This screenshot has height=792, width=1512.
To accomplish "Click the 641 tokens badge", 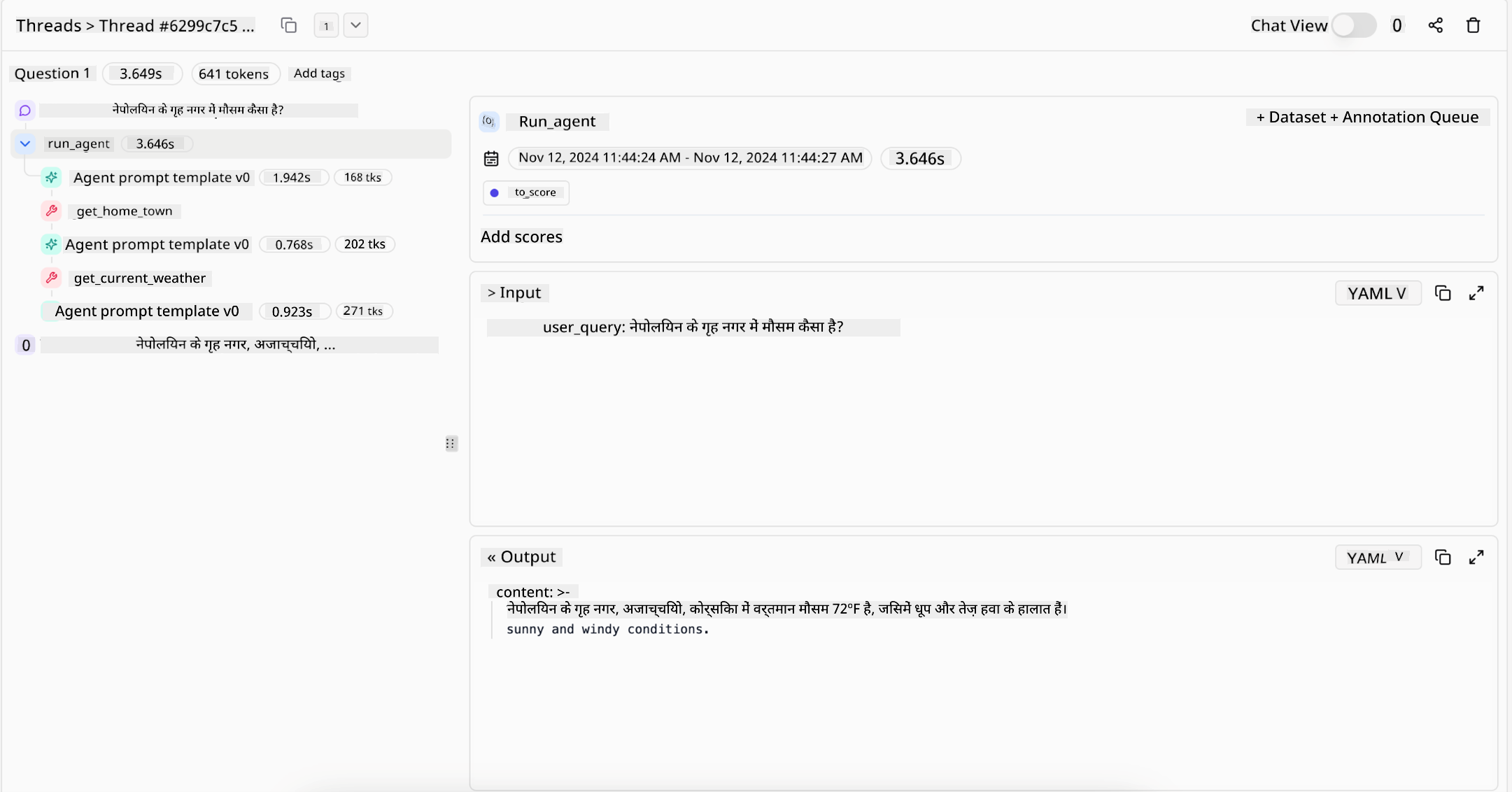I will click(234, 73).
